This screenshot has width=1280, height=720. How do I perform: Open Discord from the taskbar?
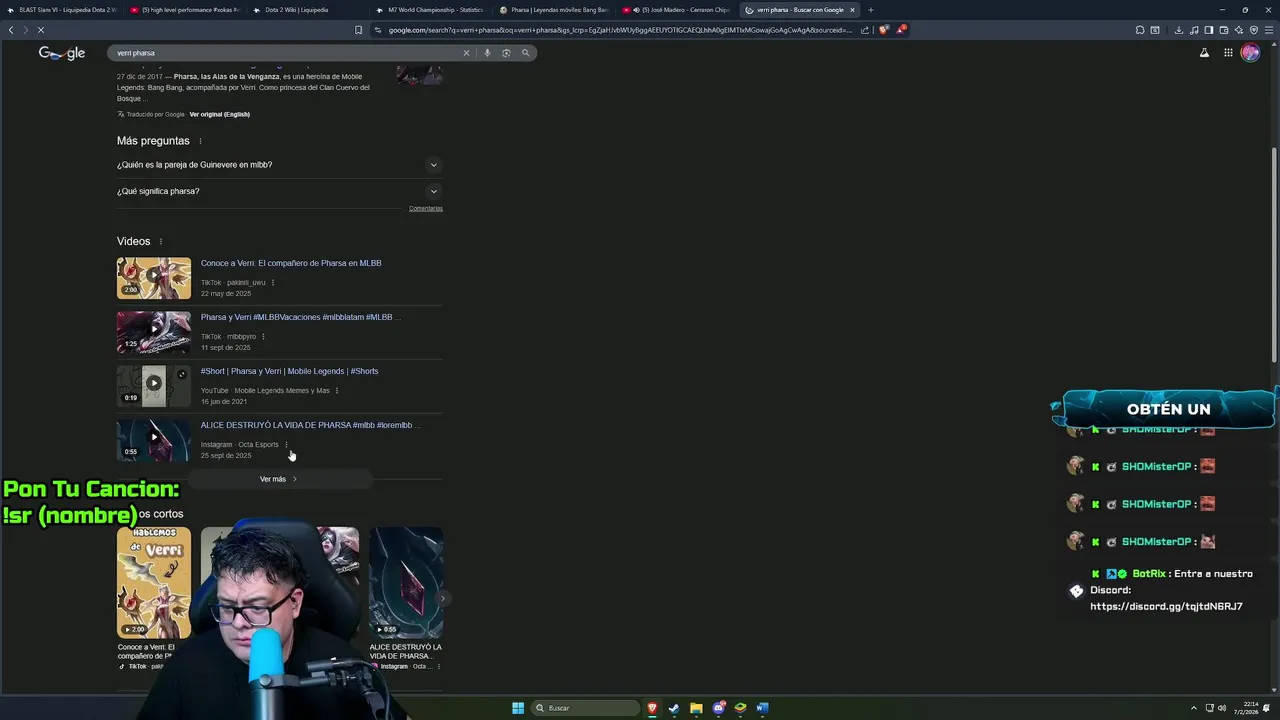coord(718,708)
